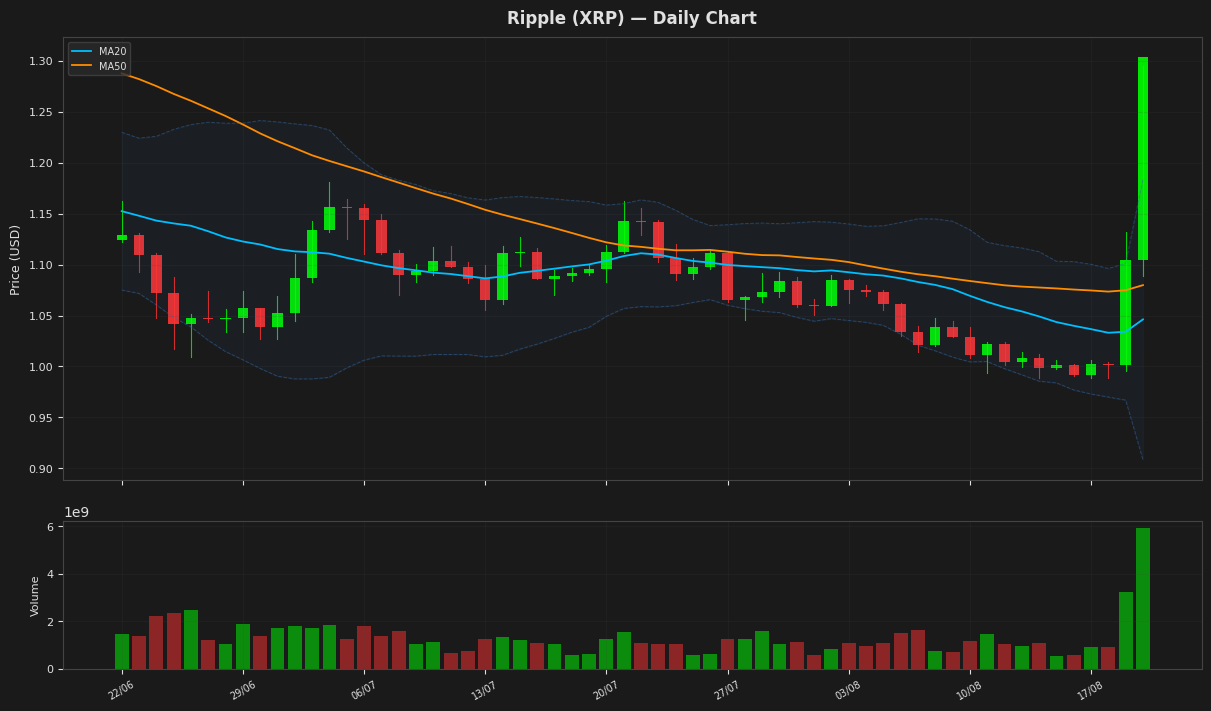Click the 22/06 date label
Screen dimensions: 1211x711
(121, 690)
